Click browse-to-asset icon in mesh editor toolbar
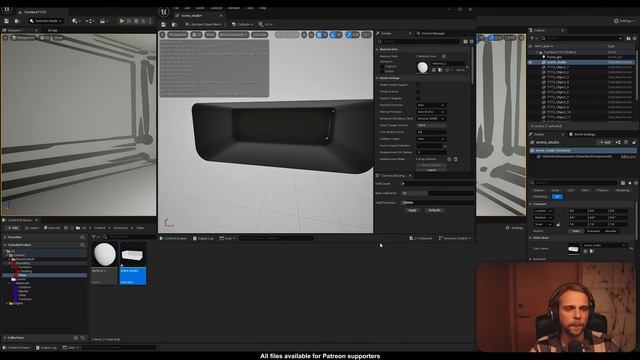The height and width of the screenshot is (360, 640). pos(173,24)
